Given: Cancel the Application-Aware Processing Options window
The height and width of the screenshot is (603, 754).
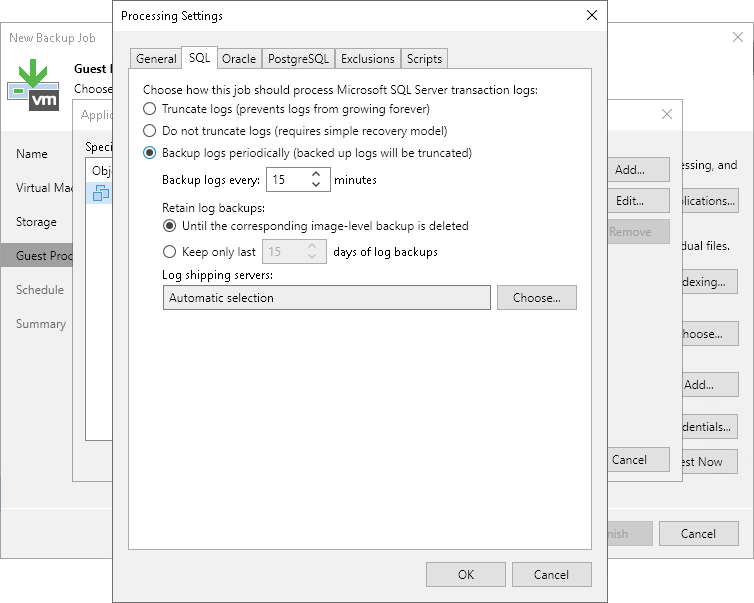Looking at the screenshot, I should (639, 460).
